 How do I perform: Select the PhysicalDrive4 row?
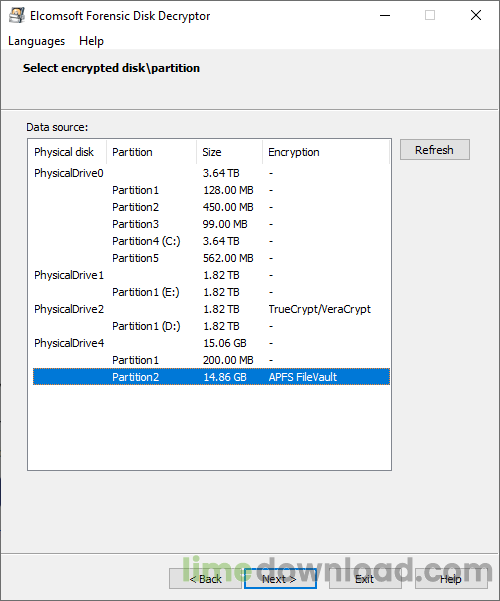point(211,343)
